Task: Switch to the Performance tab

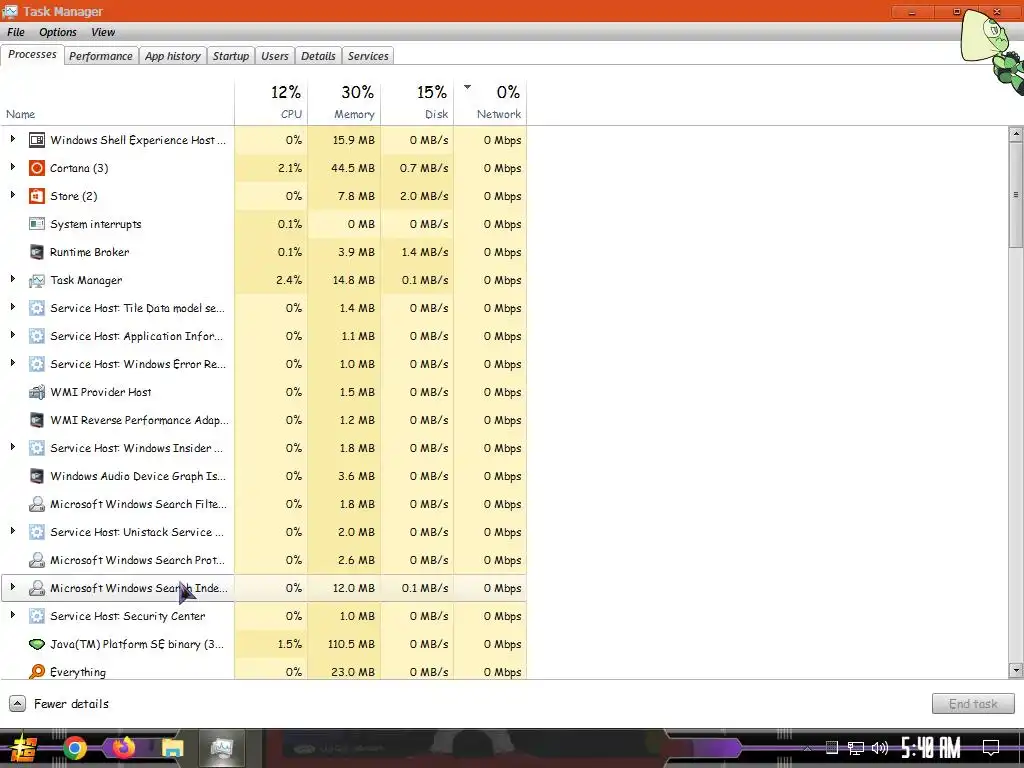Action: [101, 56]
